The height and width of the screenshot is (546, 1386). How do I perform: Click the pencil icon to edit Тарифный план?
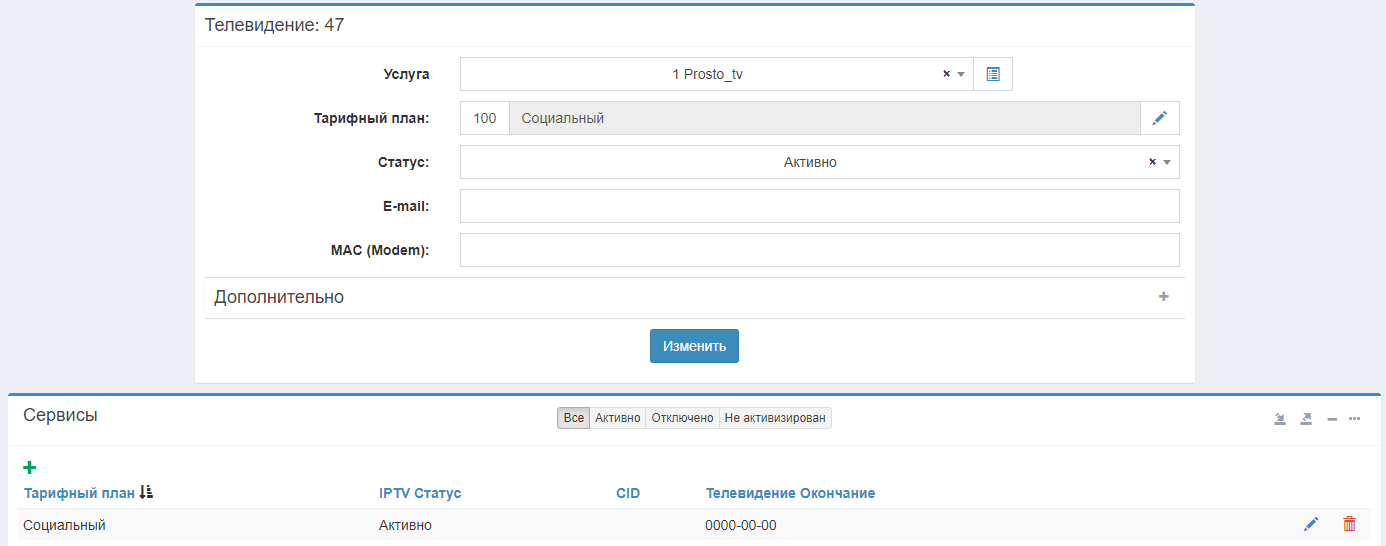pos(1159,118)
